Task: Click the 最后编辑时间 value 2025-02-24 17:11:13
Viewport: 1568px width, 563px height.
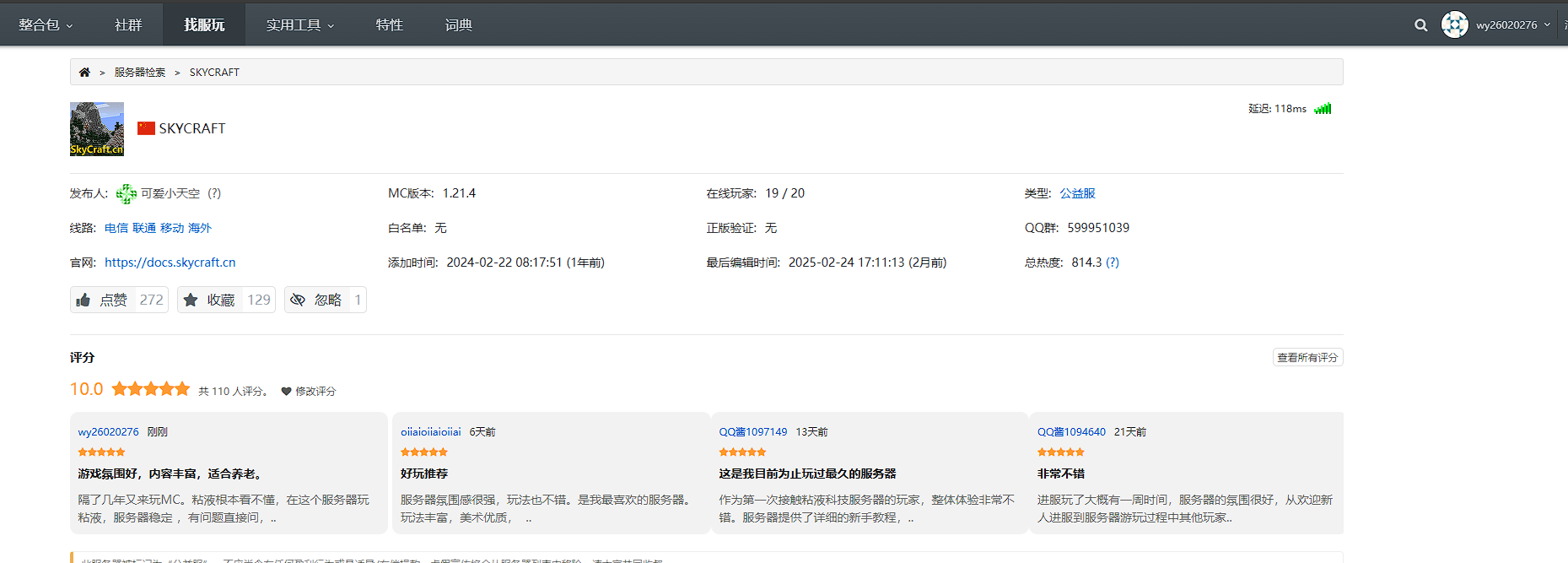Action: pyautogui.click(x=847, y=263)
